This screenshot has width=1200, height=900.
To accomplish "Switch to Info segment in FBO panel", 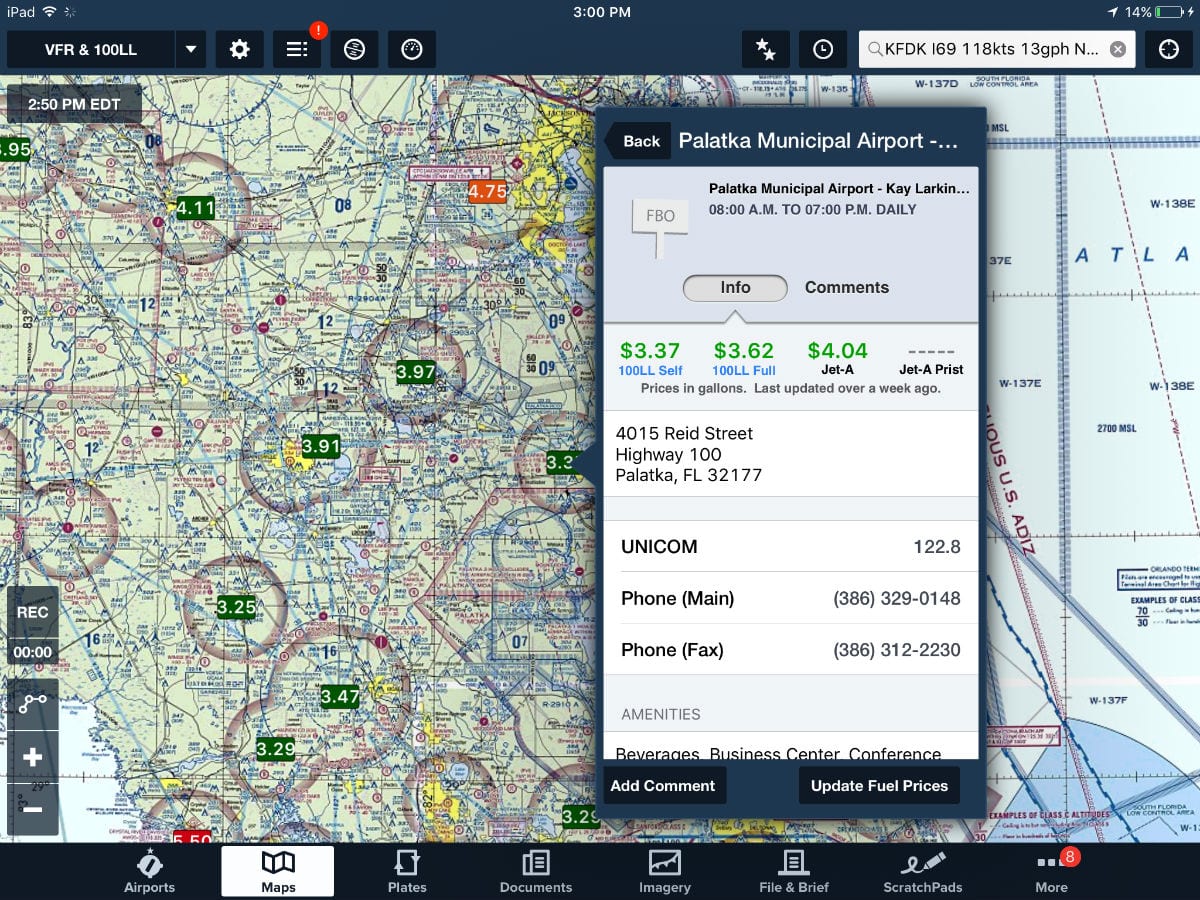I will 735,287.
